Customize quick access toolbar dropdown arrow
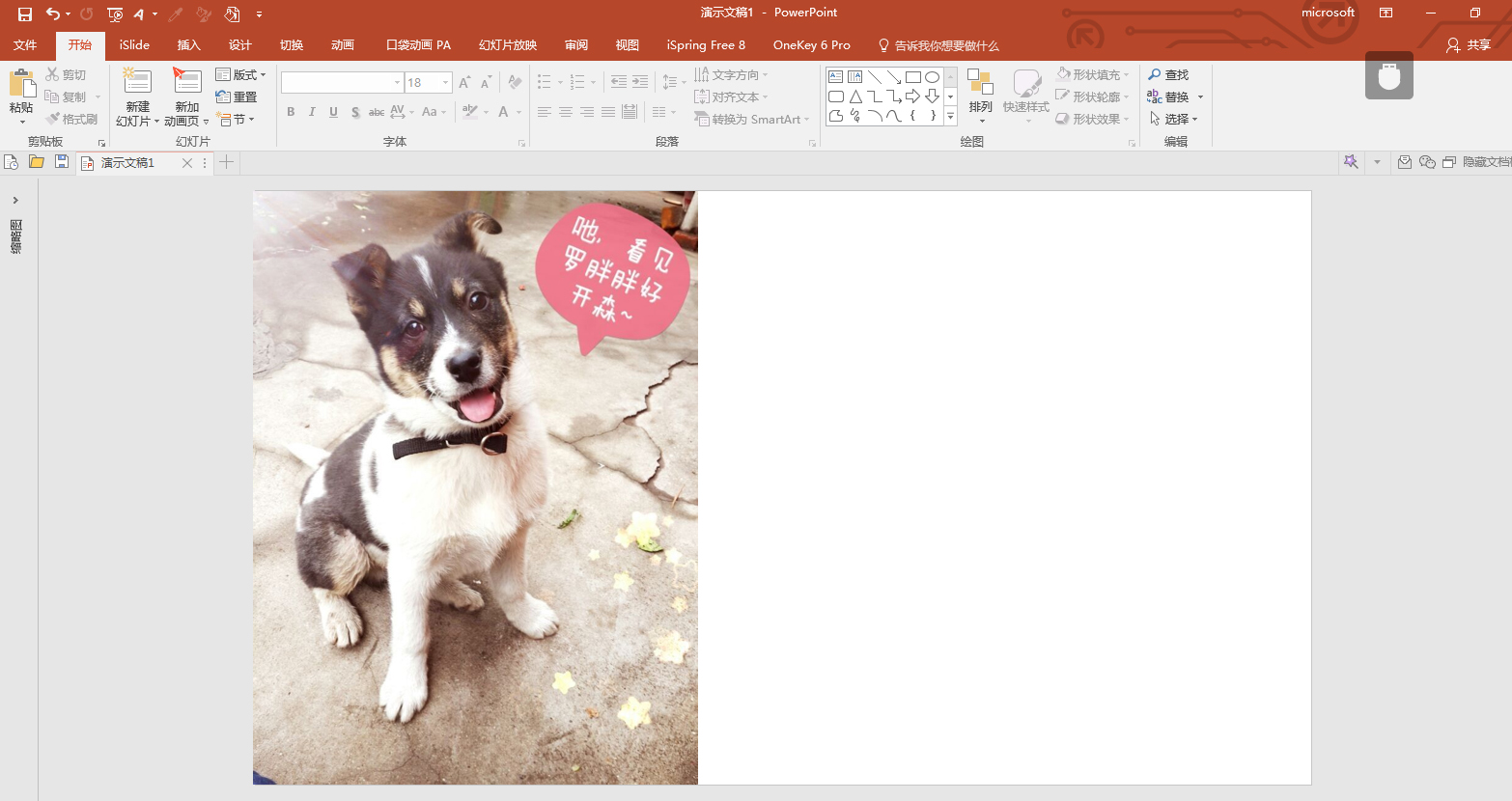 click(259, 14)
